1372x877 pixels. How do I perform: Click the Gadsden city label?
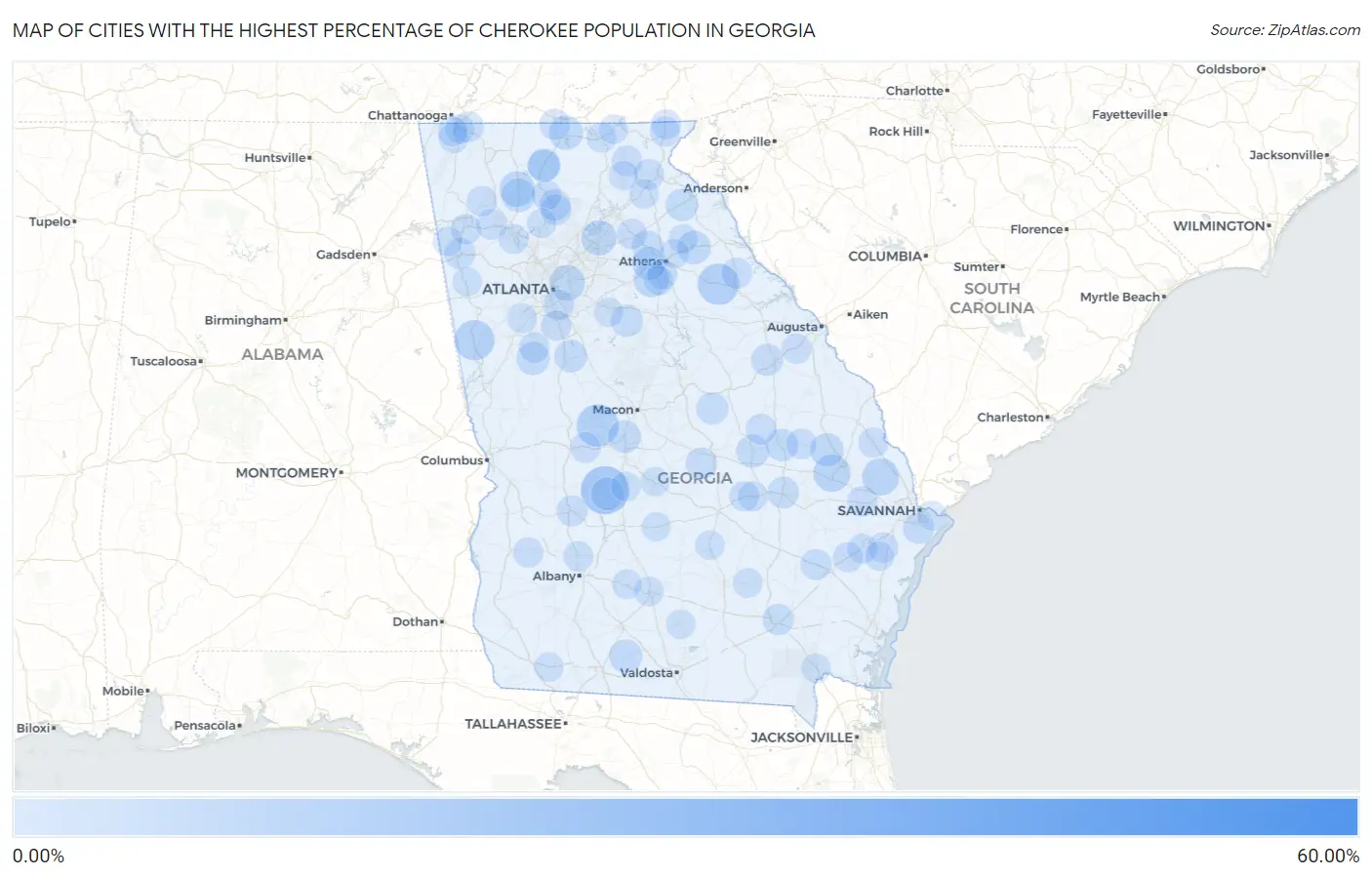[343, 255]
